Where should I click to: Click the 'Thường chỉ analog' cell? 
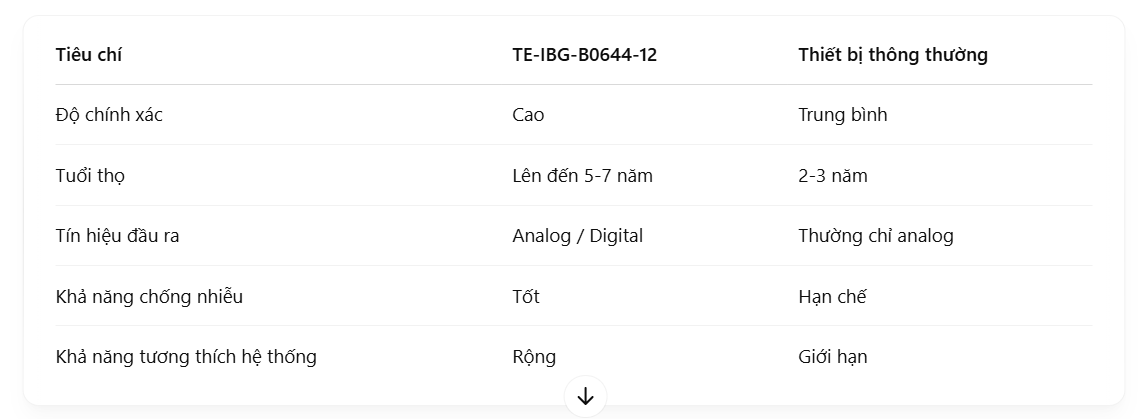[876, 236]
